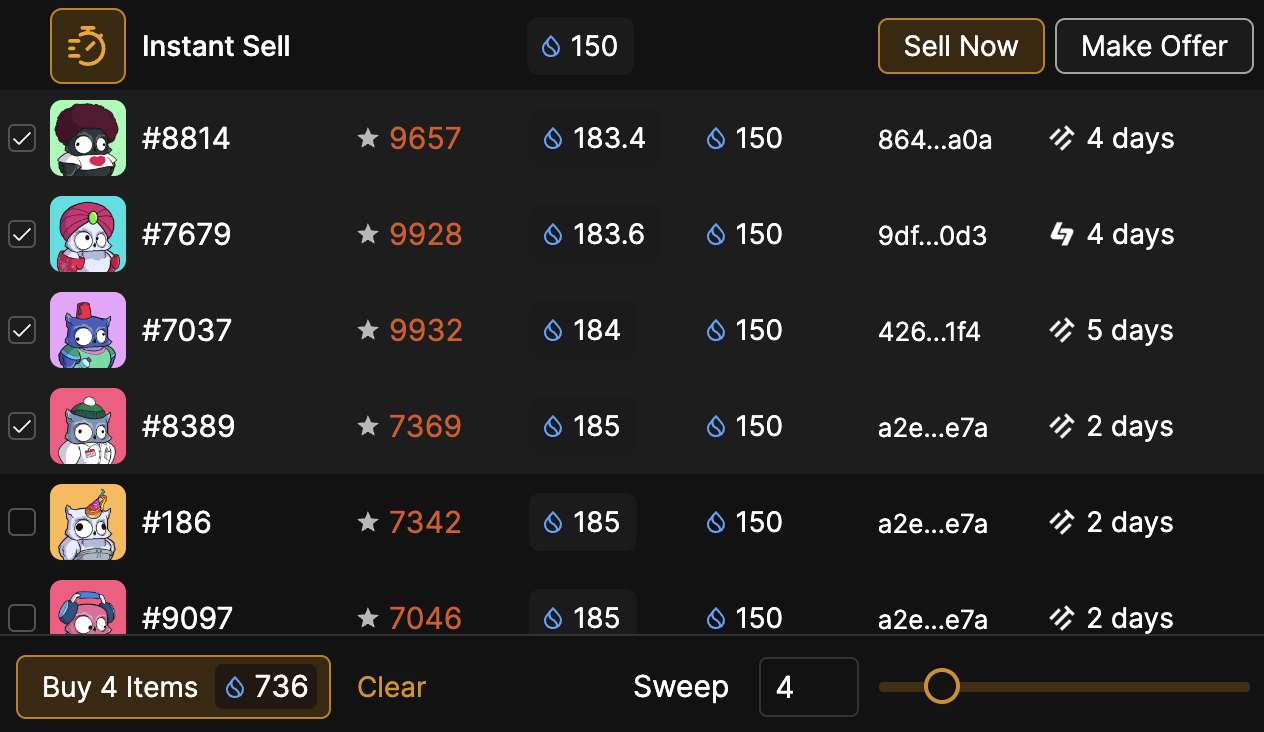Uncheck the checkbox for item #7037

pos(22,330)
